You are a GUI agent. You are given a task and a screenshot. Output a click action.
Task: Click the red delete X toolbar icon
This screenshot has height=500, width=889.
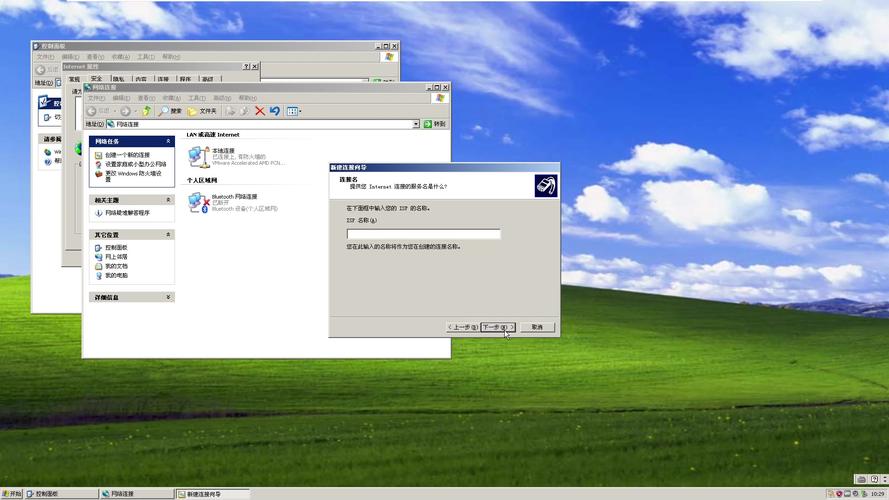click(260, 111)
